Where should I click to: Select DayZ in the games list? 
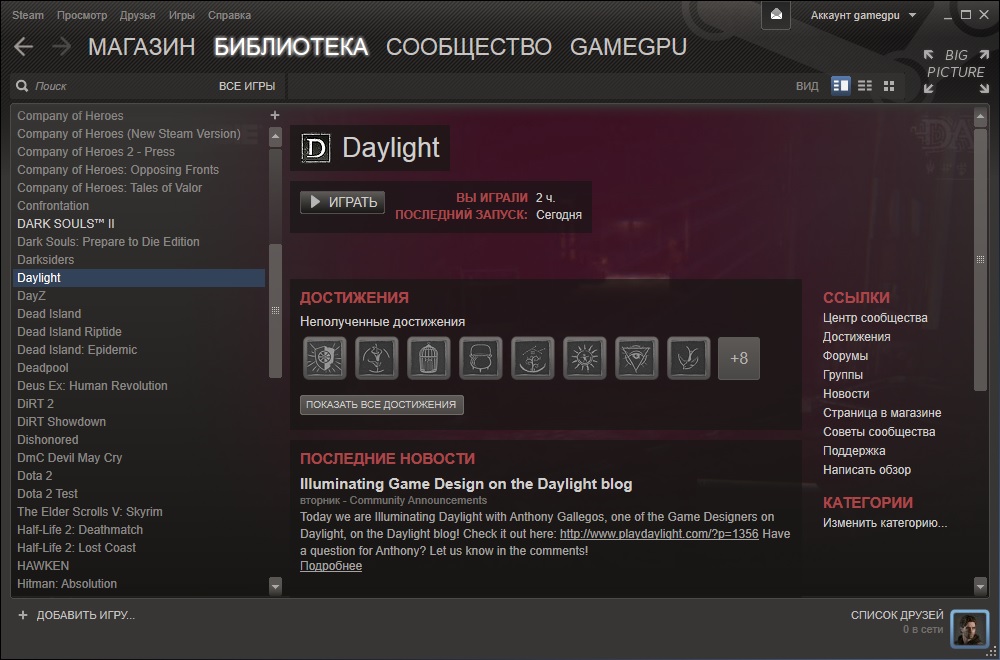pyautogui.click(x=138, y=296)
